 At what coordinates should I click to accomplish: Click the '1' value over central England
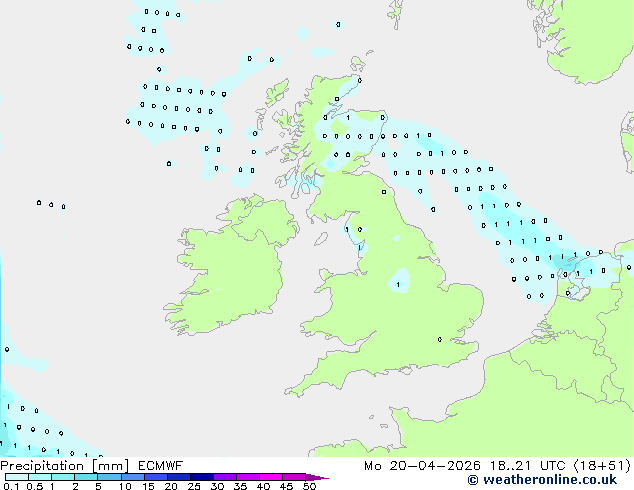point(398,285)
